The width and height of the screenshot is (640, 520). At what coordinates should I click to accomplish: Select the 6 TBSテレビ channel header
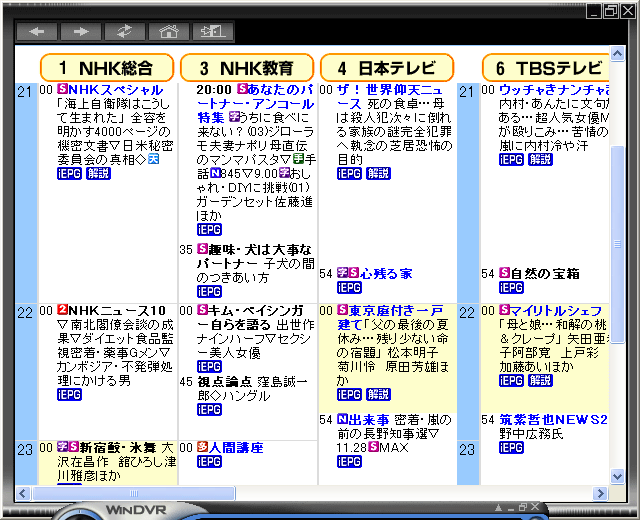tap(545, 68)
